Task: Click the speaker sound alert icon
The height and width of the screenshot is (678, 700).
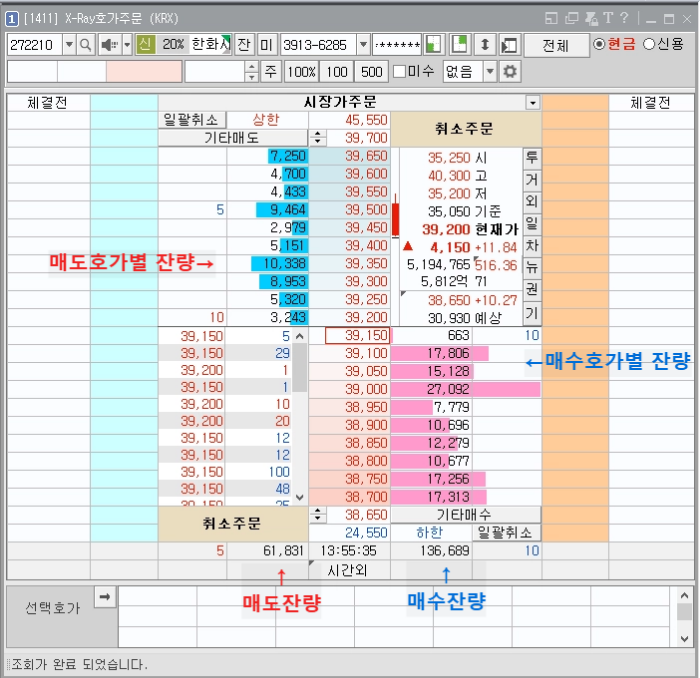Action: pyautogui.click(x=109, y=45)
